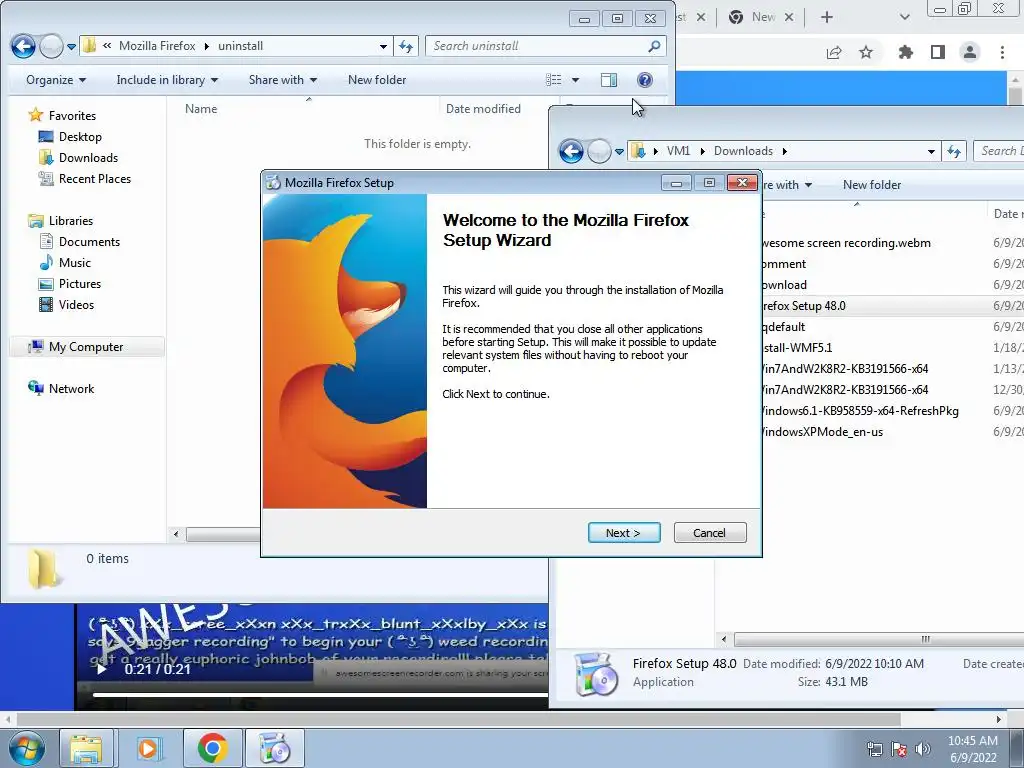Screen dimensions: 1024x768
Task: Open Chrome three-dot menu
Action: [x=1002, y=52]
